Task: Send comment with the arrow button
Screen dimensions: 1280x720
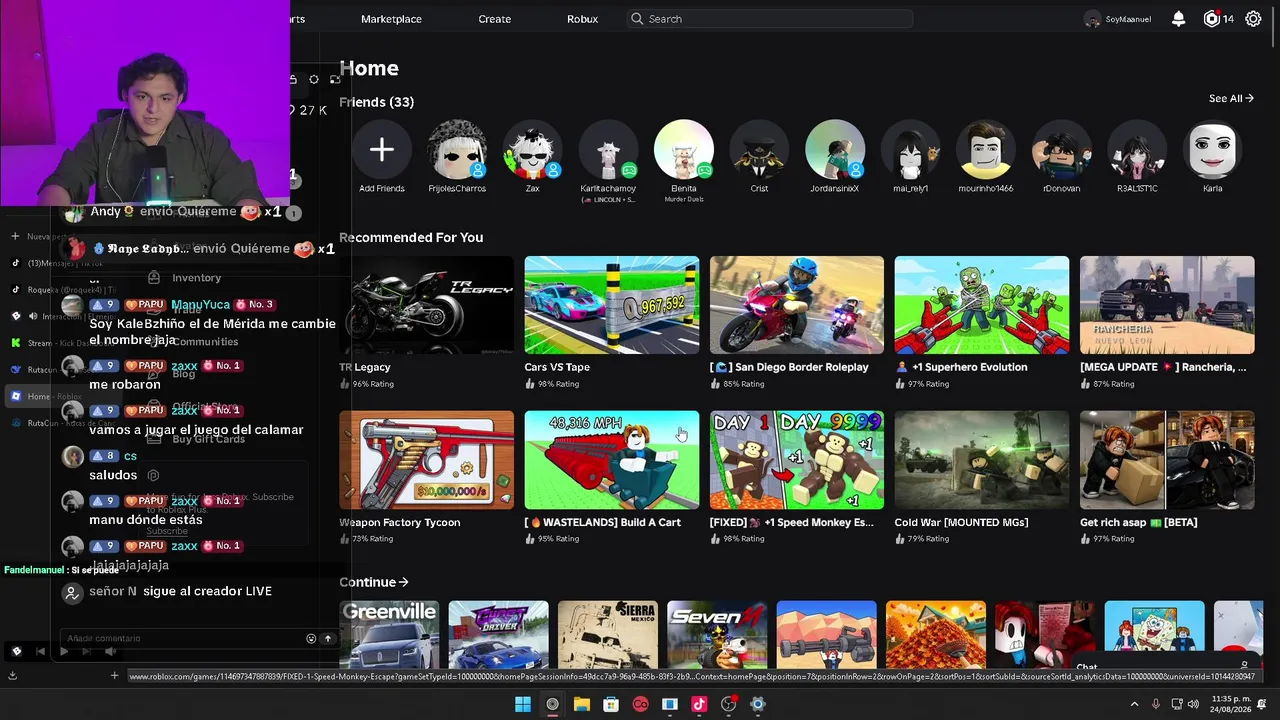Action: (x=327, y=638)
